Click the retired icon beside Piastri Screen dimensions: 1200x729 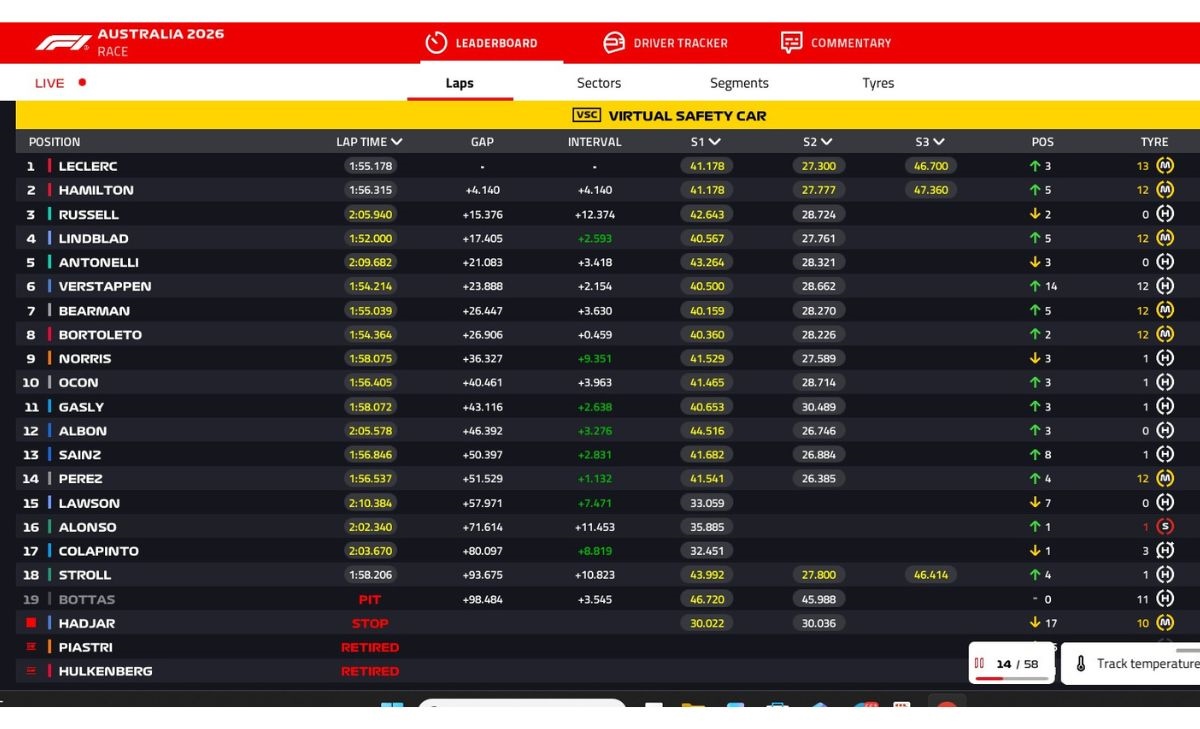click(x=31, y=647)
